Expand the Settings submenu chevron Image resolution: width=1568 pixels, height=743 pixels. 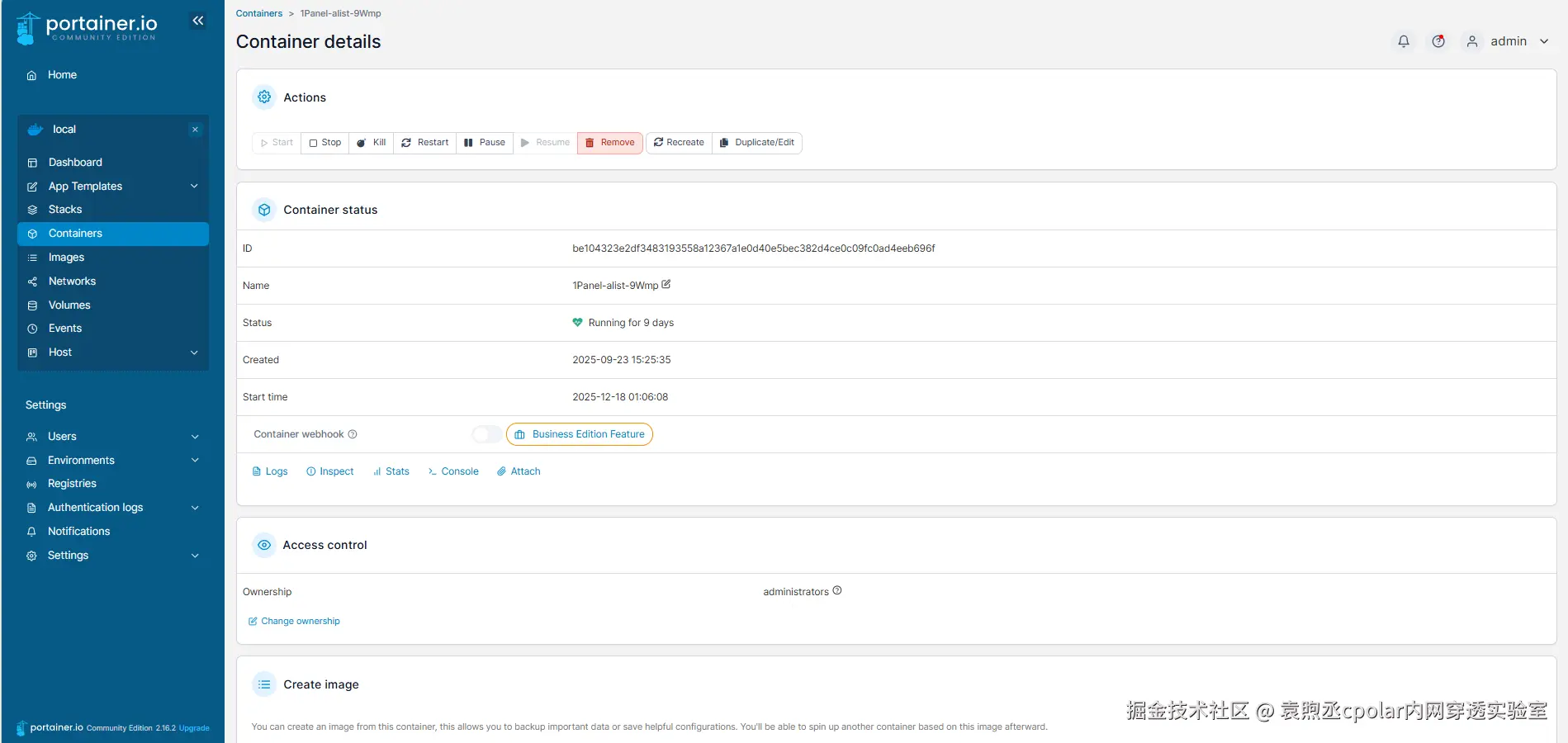195,556
